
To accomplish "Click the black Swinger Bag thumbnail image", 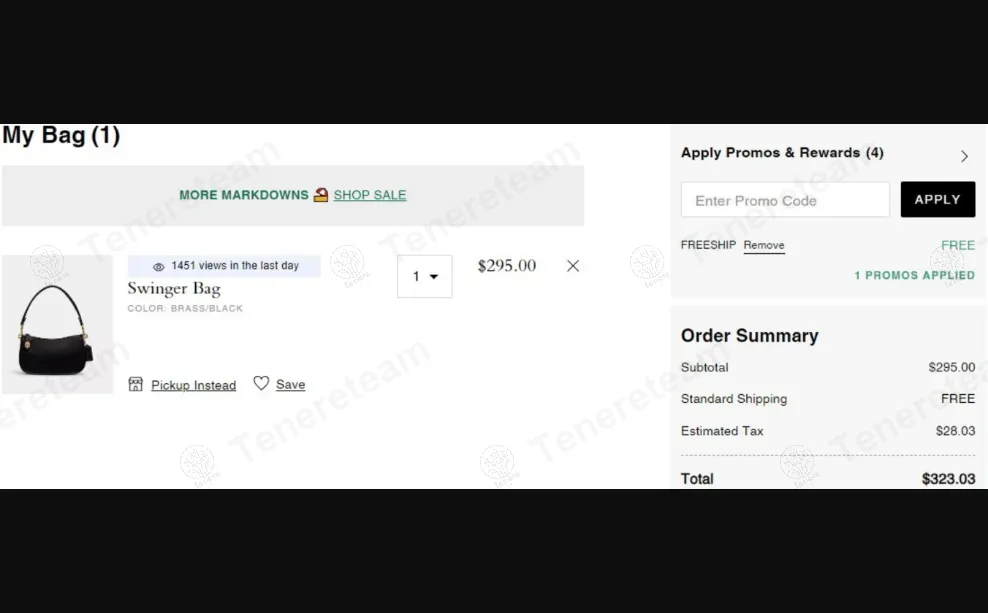I will pos(57,325).
